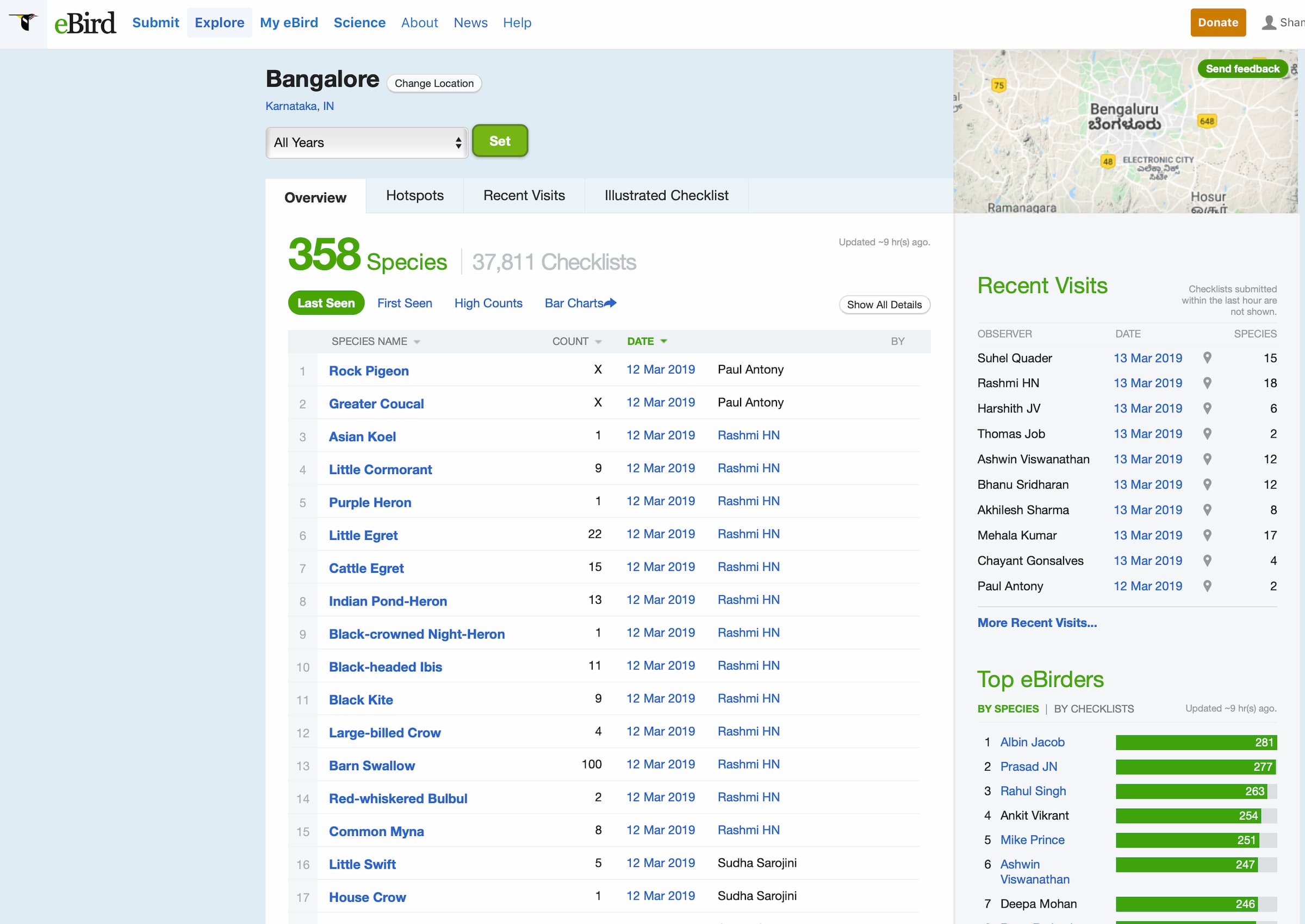Click the Bar Charts arrow icon
Viewport: 1305px width, 924px height.
pos(610,303)
